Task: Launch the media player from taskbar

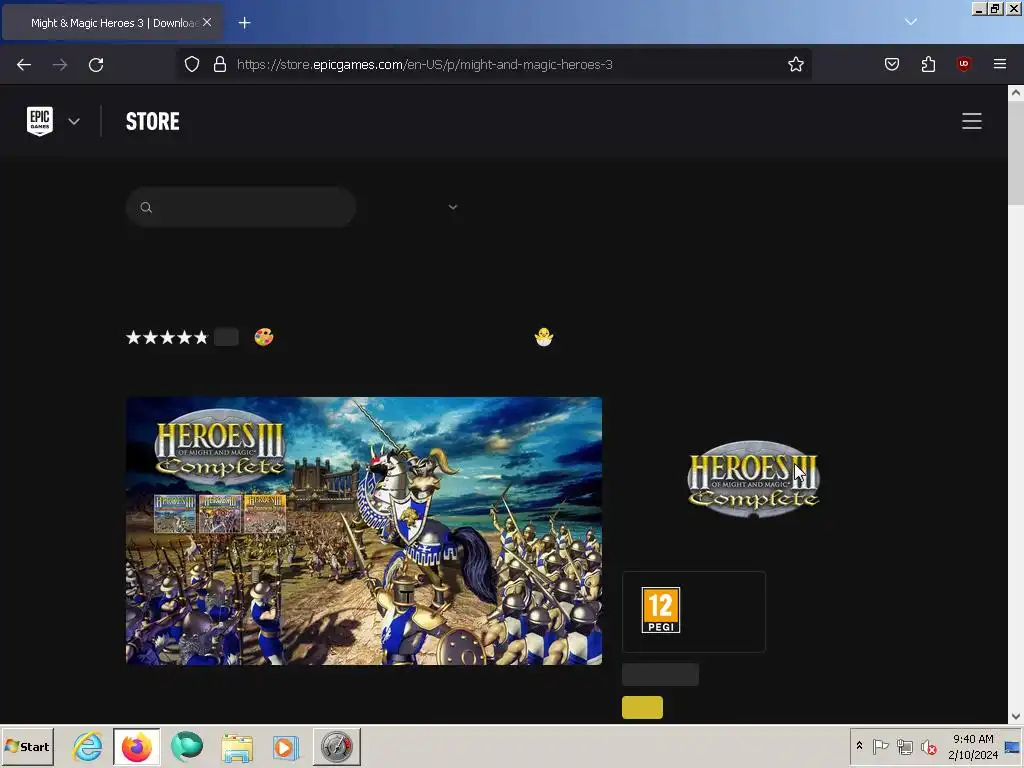Action: [x=286, y=746]
